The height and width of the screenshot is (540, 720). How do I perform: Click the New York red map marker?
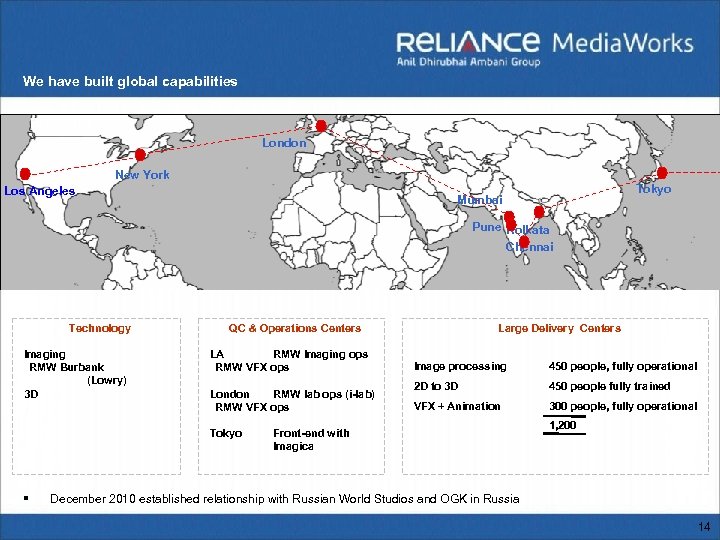click(141, 155)
